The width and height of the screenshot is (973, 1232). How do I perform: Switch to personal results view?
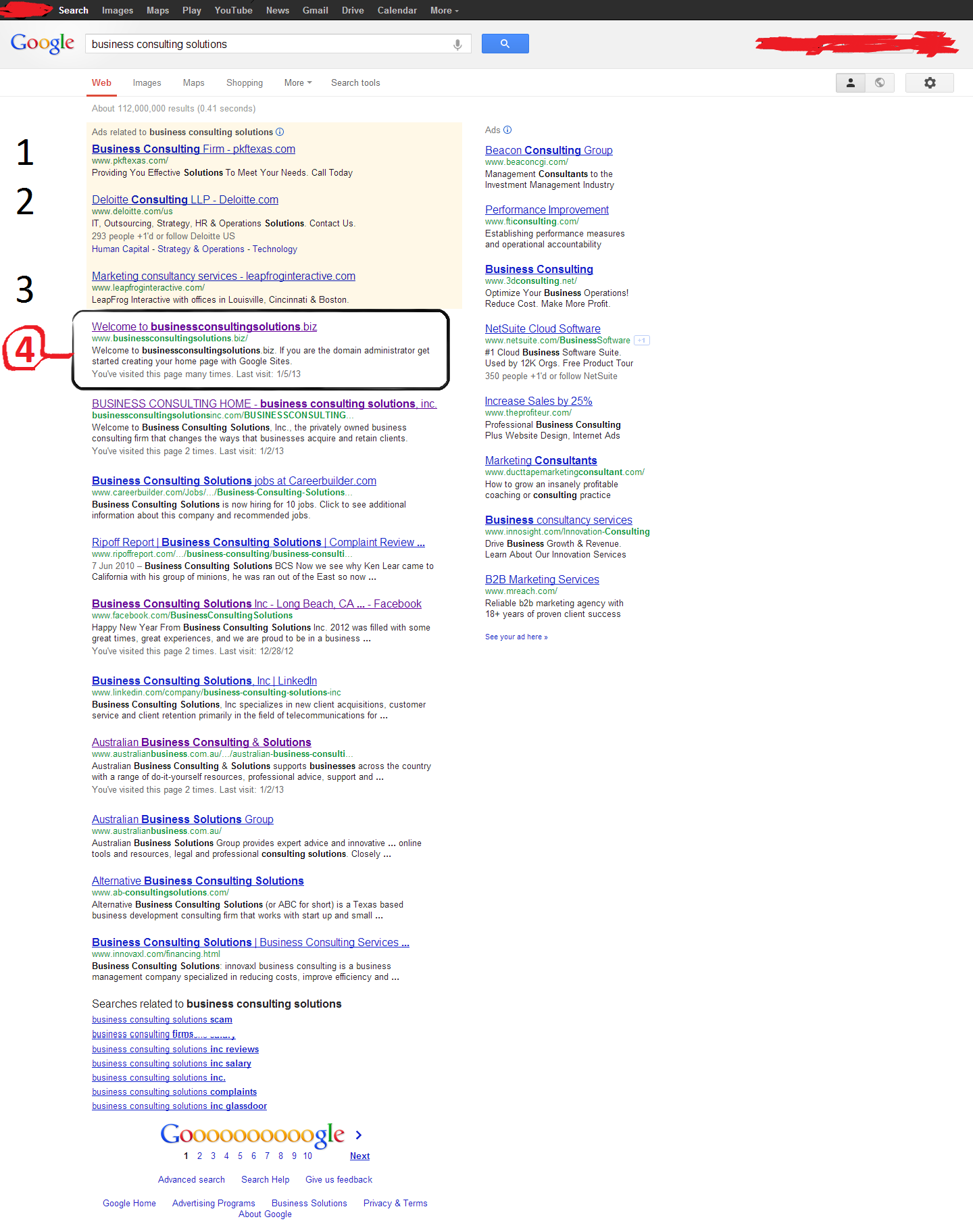(851, 82)
